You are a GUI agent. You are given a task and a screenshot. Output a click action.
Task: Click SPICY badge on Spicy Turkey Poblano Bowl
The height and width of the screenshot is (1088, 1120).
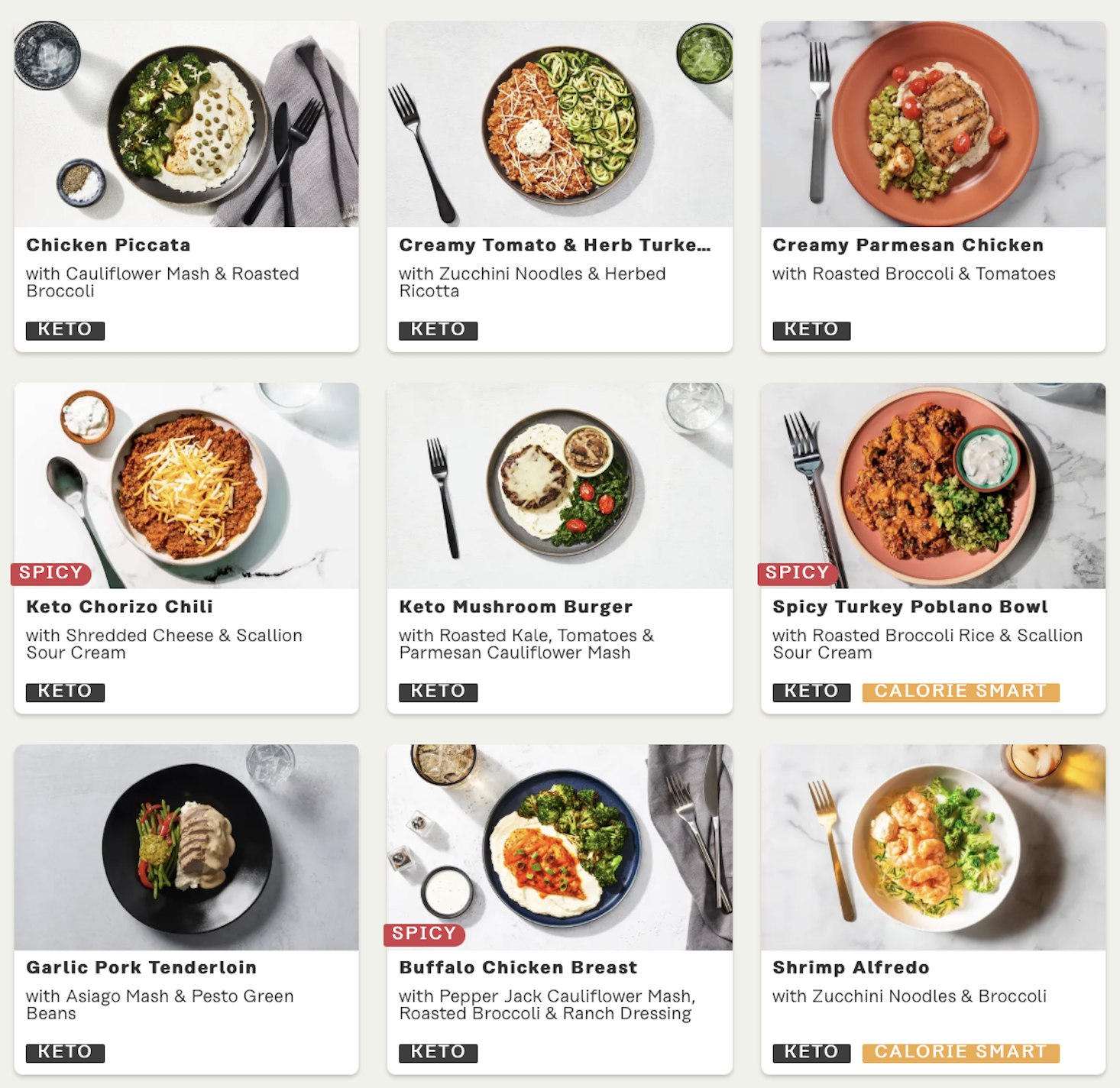point(798,573)
